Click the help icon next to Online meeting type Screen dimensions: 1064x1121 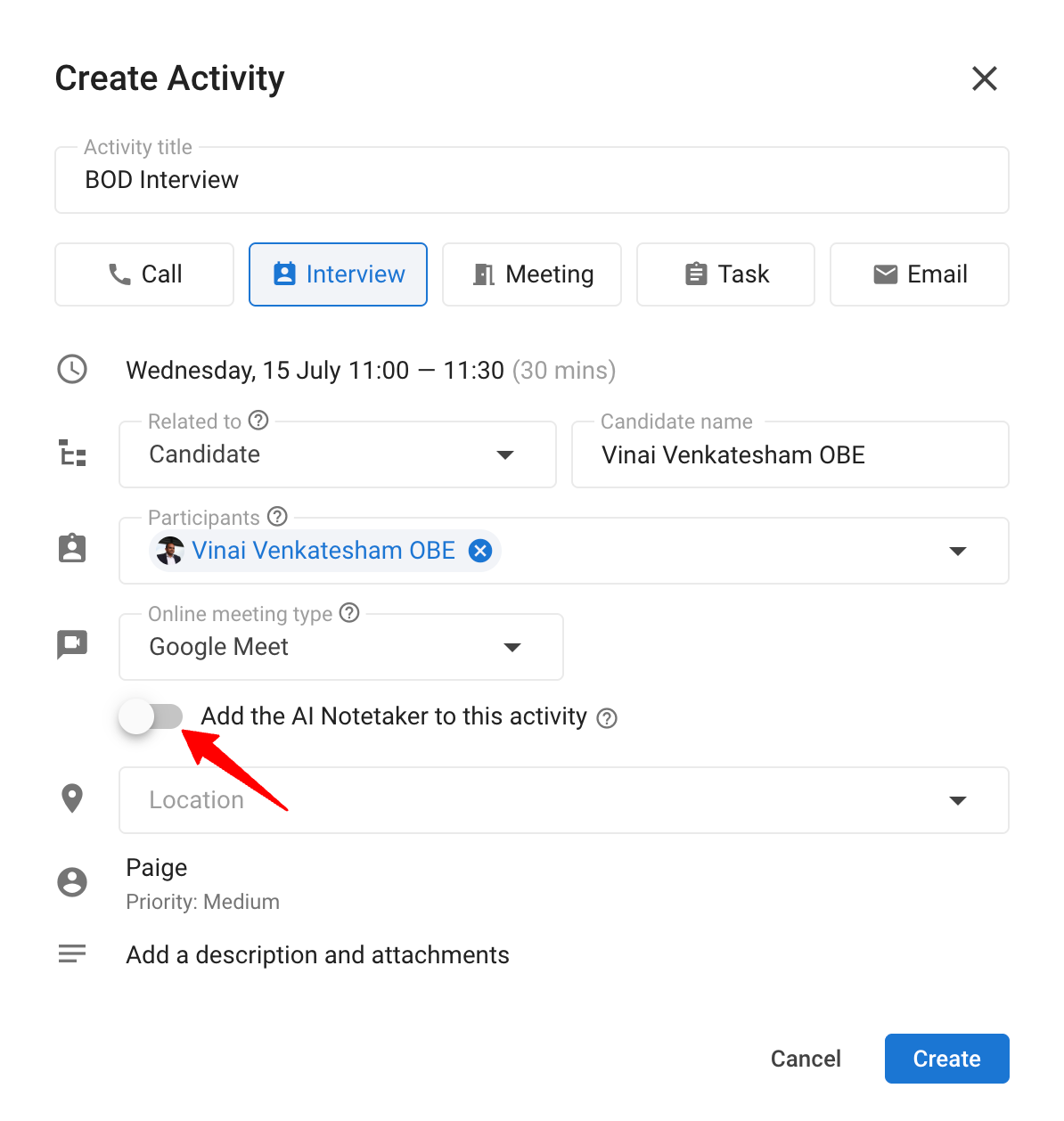(349, 612)
